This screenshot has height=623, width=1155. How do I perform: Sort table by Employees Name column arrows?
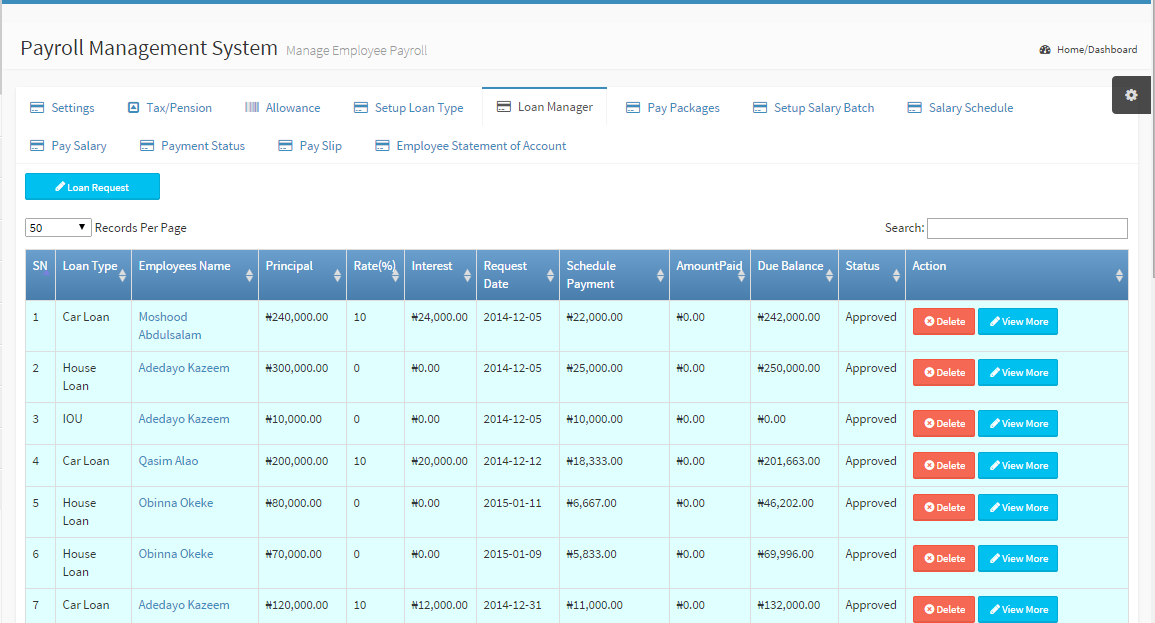249,275
